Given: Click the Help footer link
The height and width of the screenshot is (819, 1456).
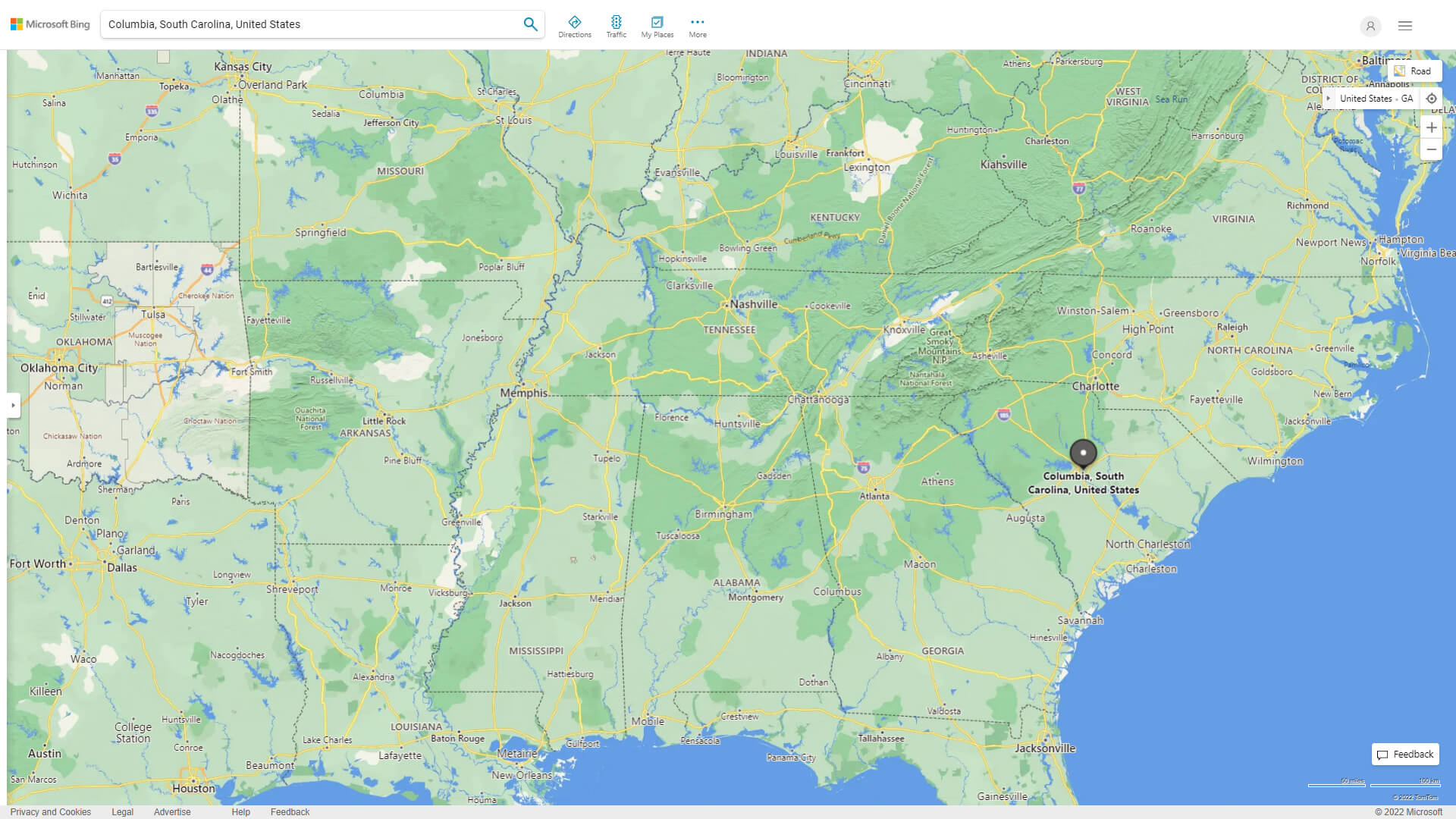Looking at the screenshot, I should (x=240, y=811).
